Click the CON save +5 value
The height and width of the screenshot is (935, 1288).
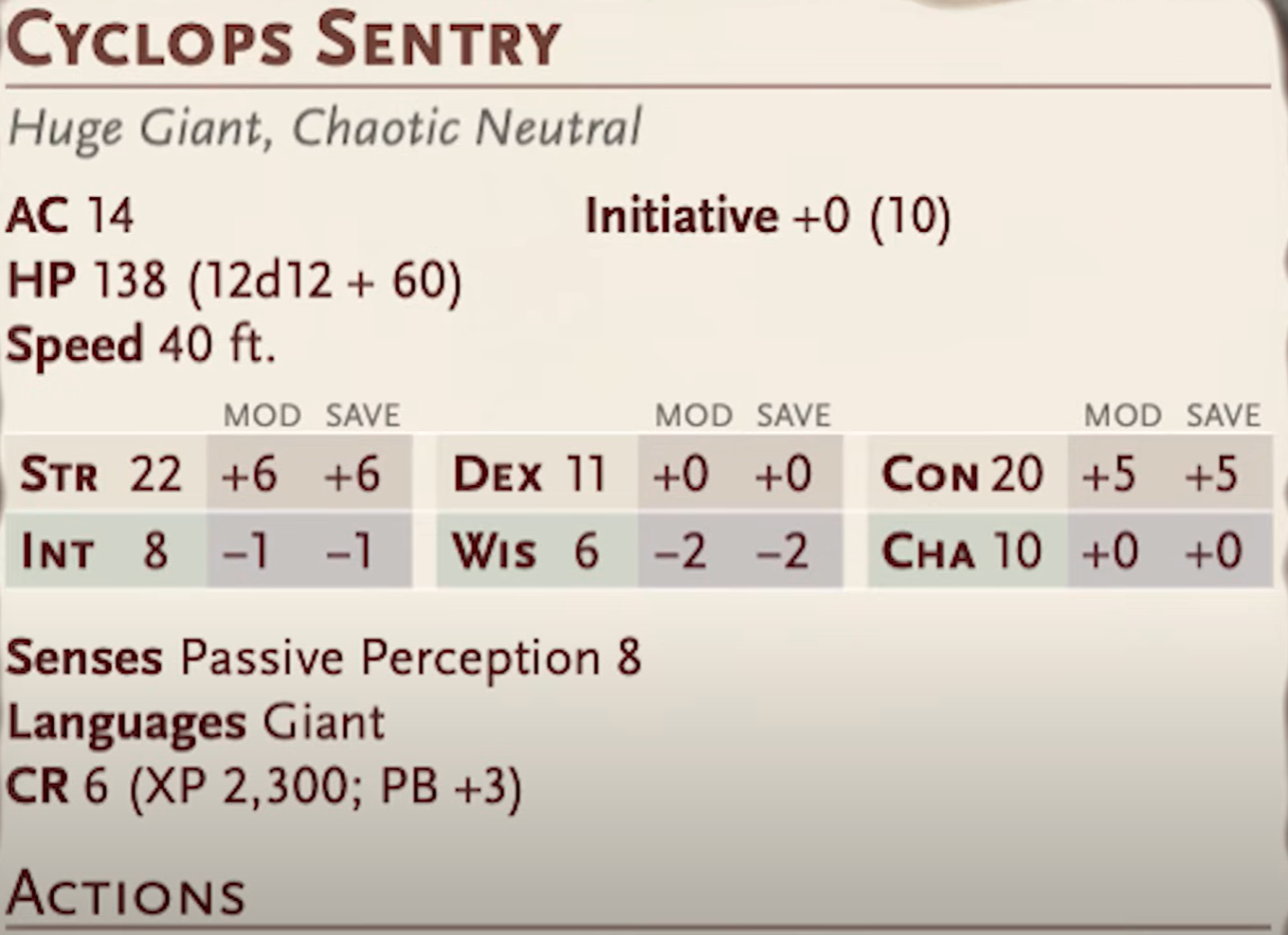point(1211,474)
